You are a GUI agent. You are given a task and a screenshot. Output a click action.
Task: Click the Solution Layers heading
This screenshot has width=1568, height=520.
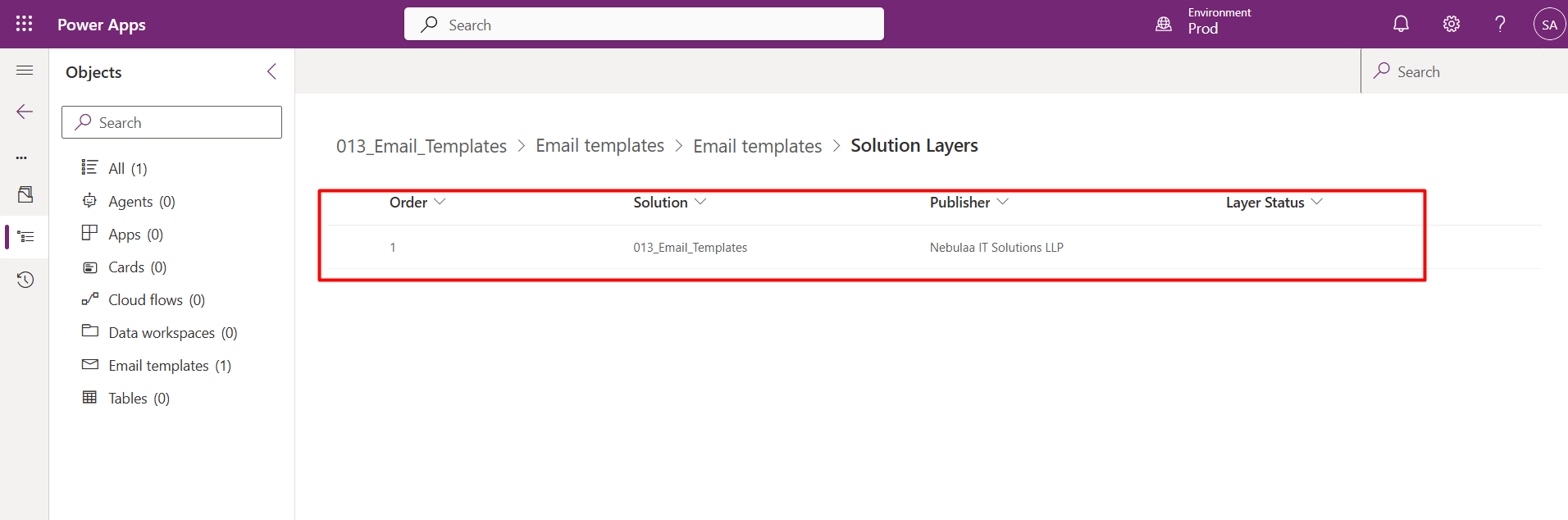click(x=914, y=145)
